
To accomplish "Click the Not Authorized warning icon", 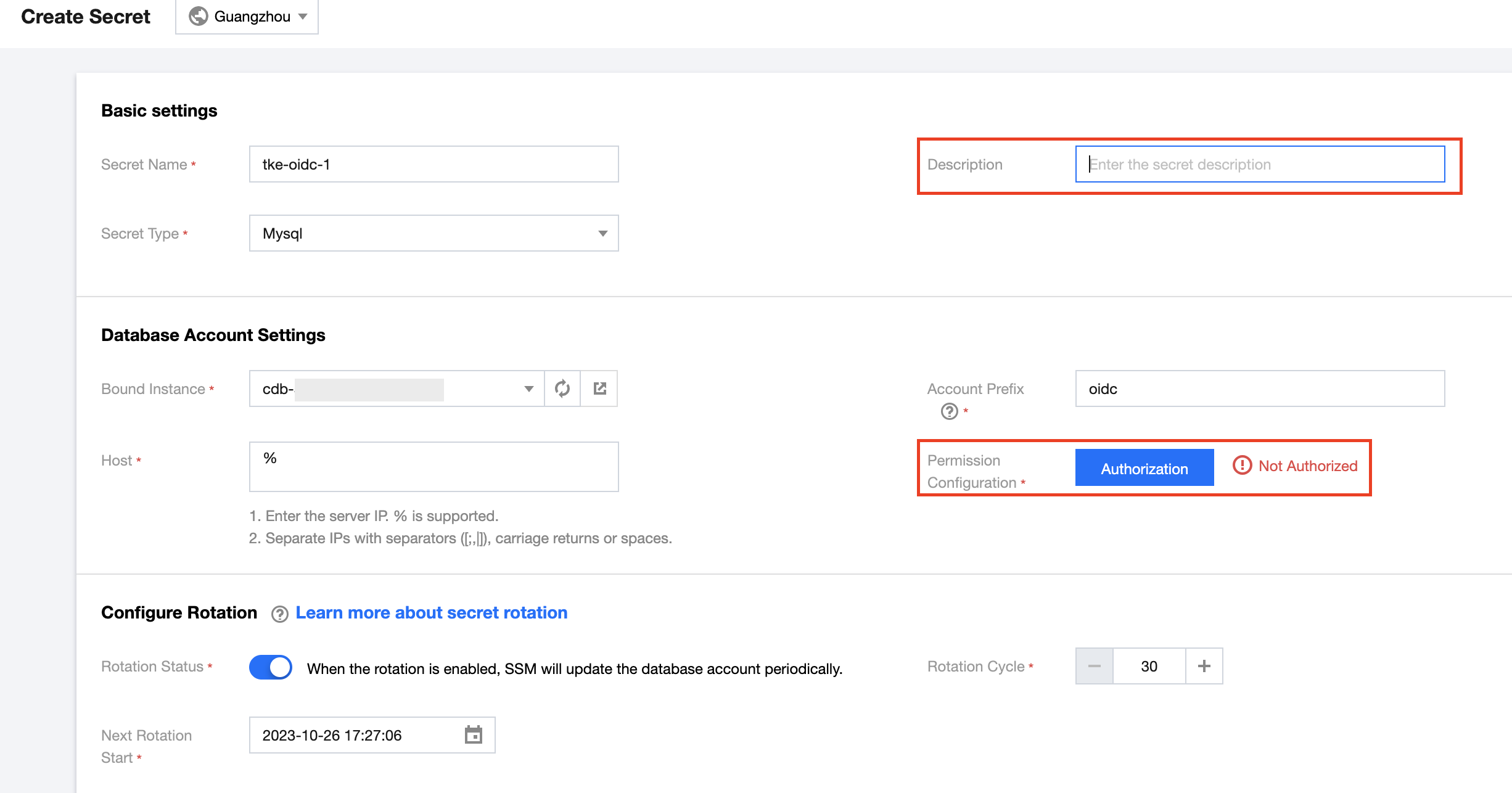I will pyautogui.click(x=1242, y=466).
